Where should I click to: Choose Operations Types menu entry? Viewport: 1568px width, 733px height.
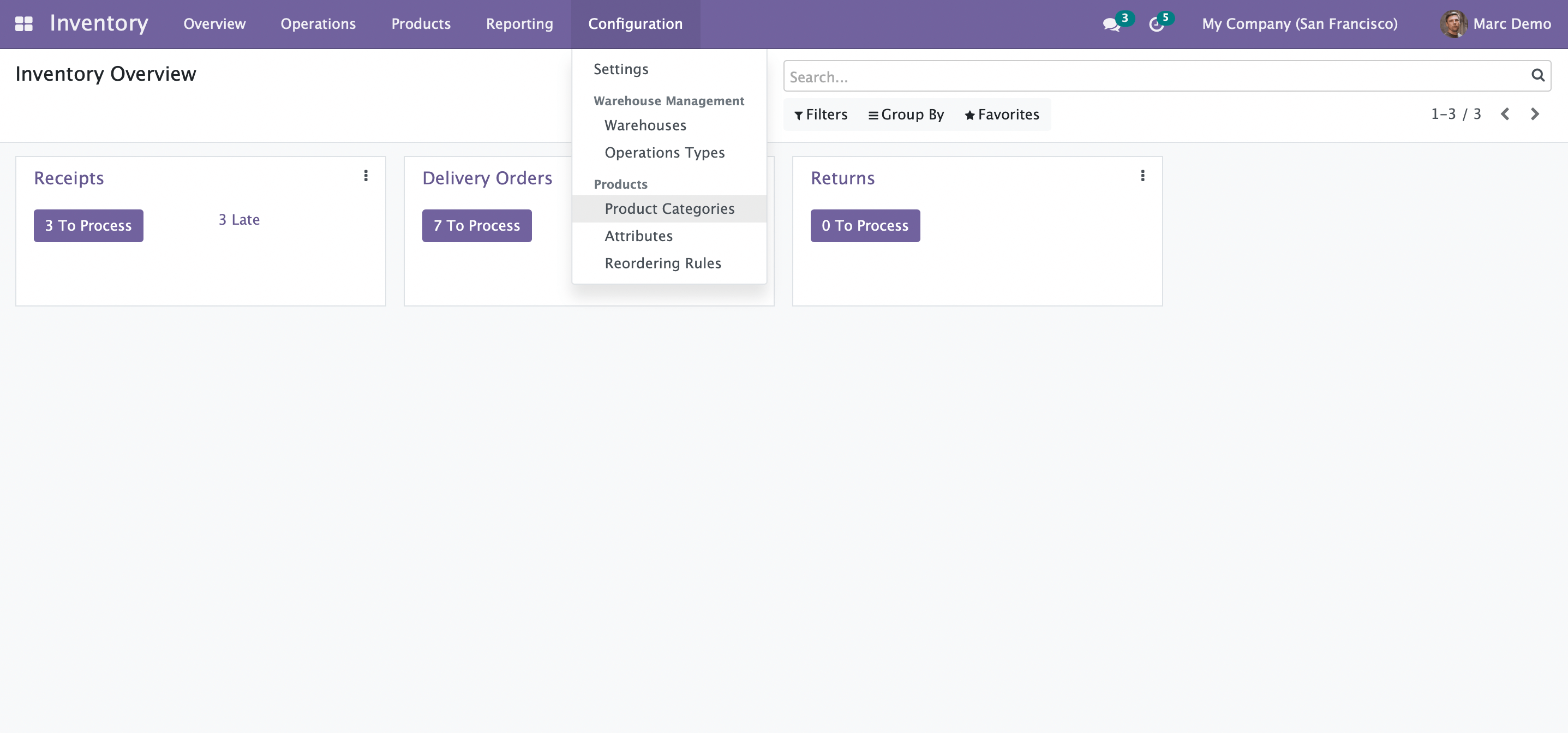tap(664, 153)
